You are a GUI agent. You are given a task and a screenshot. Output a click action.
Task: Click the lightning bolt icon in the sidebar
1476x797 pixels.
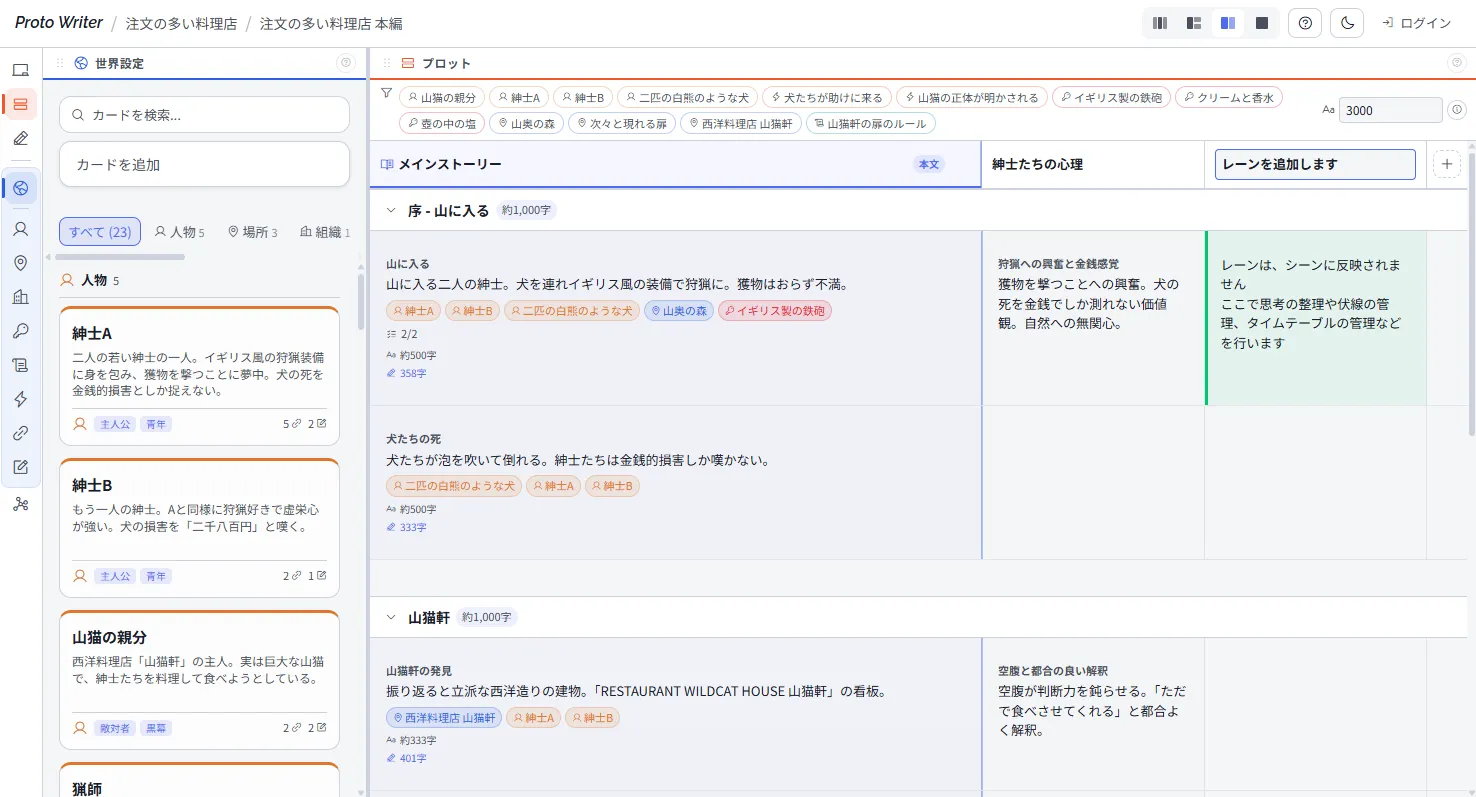click(x=21, y=398)
